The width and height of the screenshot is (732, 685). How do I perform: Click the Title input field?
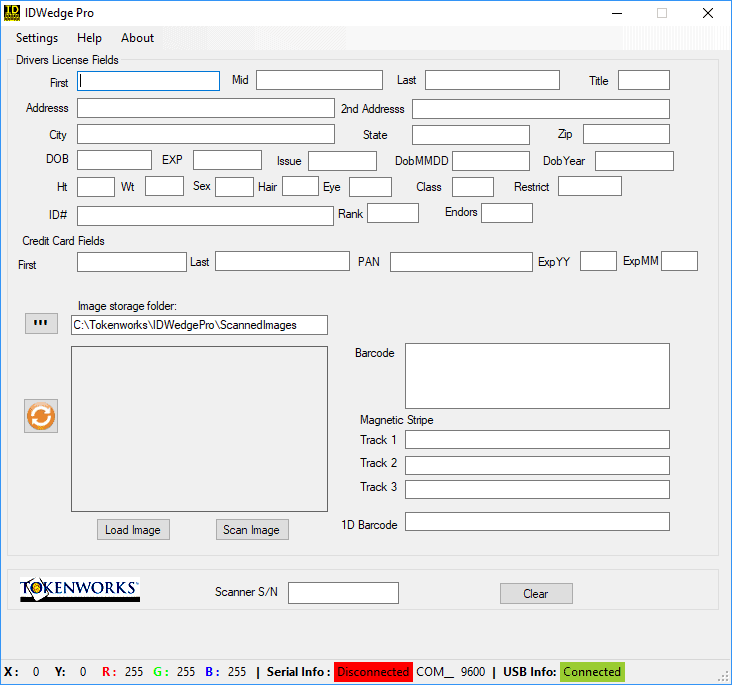[x=644, y=80]
